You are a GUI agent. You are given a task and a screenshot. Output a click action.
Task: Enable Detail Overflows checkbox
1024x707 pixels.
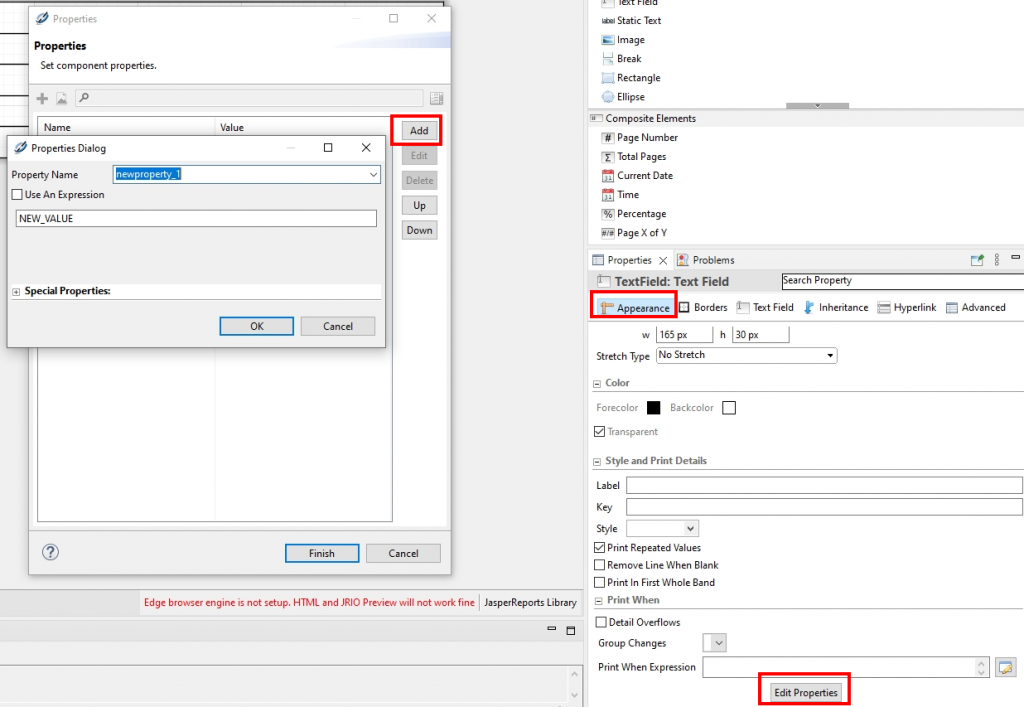click(x=601, y=622)
